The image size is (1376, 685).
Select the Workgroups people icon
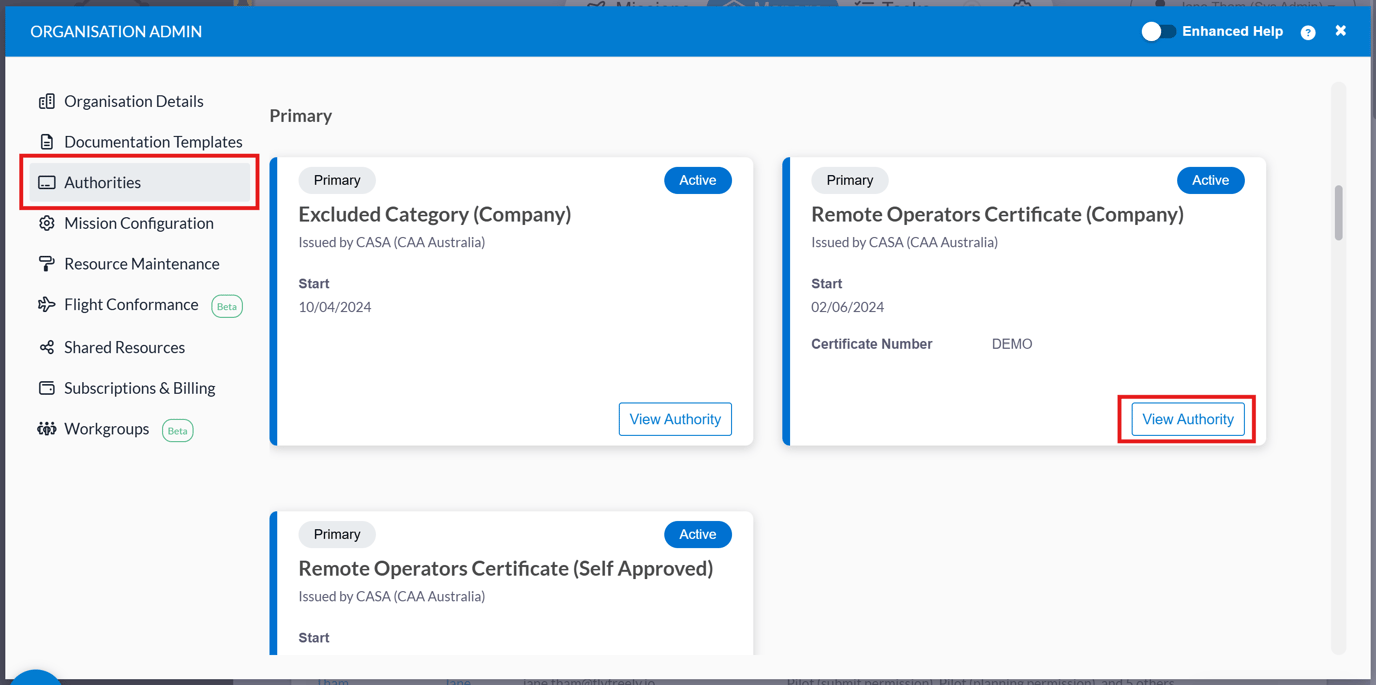click(46, 429)
